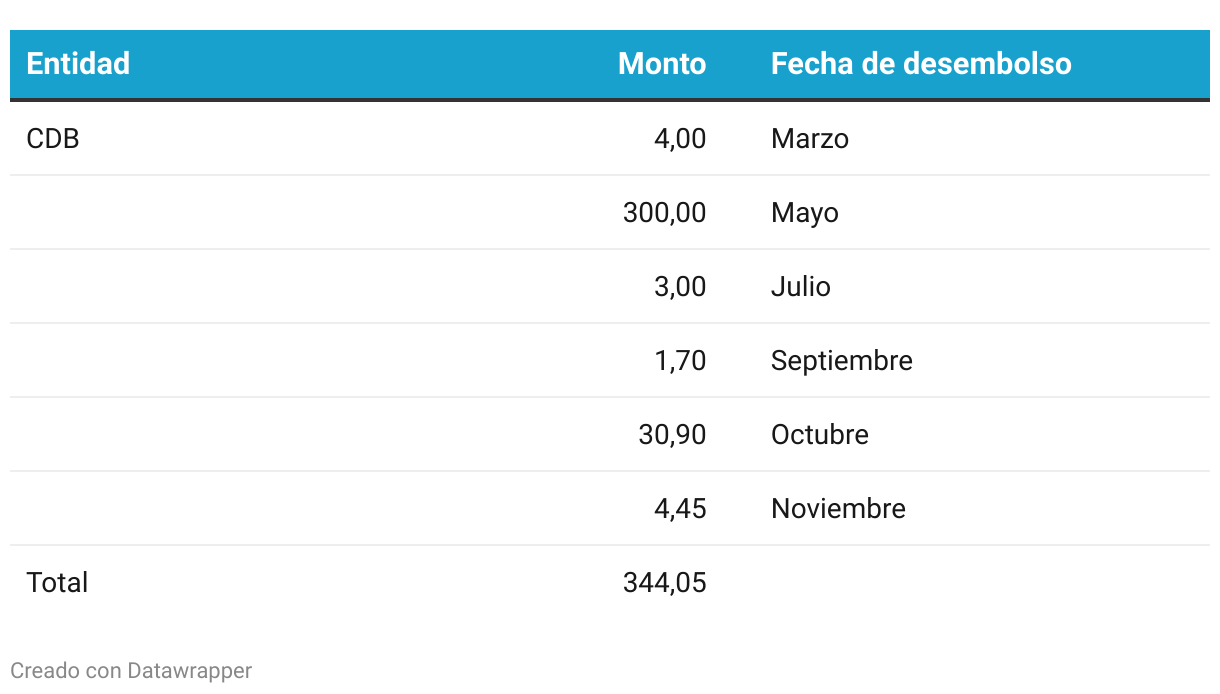Image resolution: width=1220 pixels, height=694 pixels.
Task: Click the Fecha de desembolso header
Action: [x=921, y=64]
